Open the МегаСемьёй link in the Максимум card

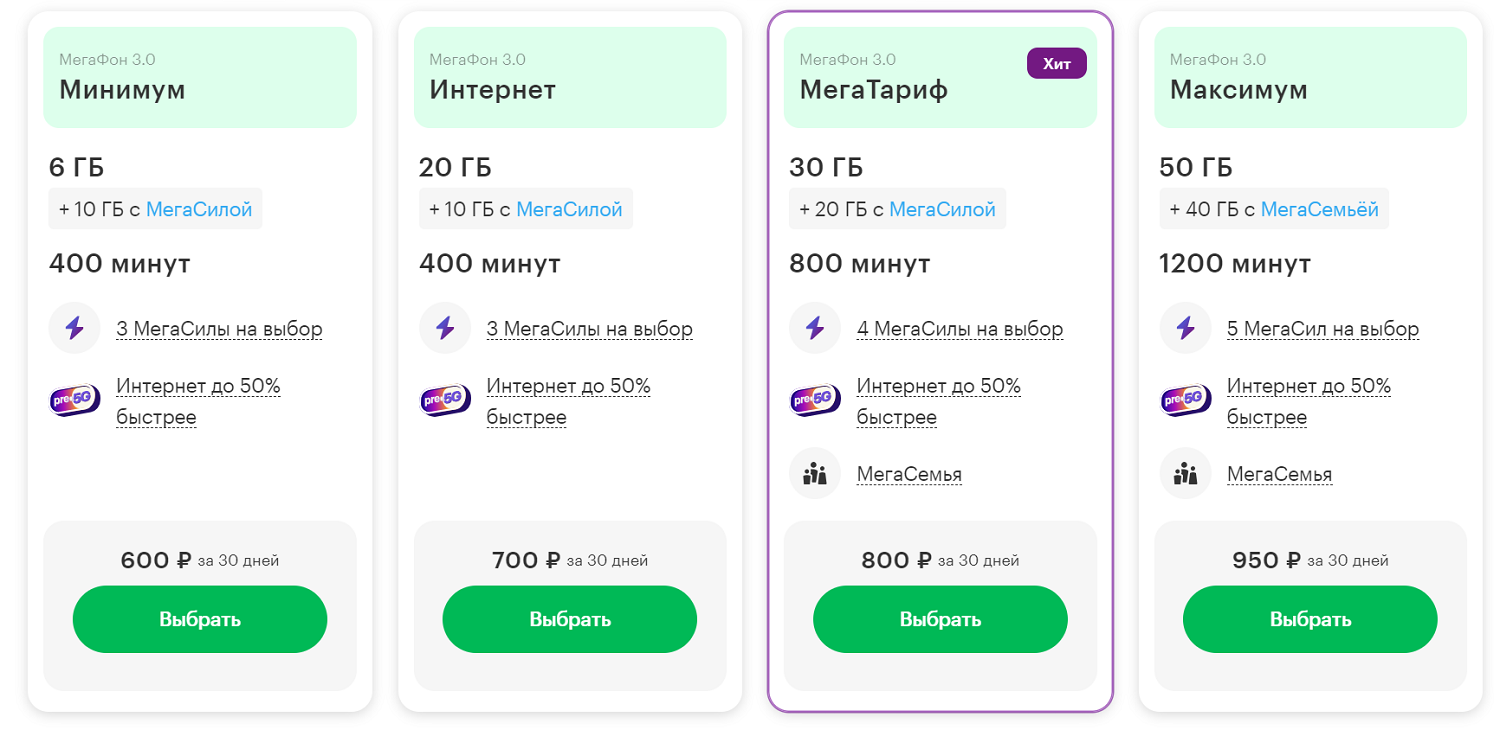tap(1320, 209)
